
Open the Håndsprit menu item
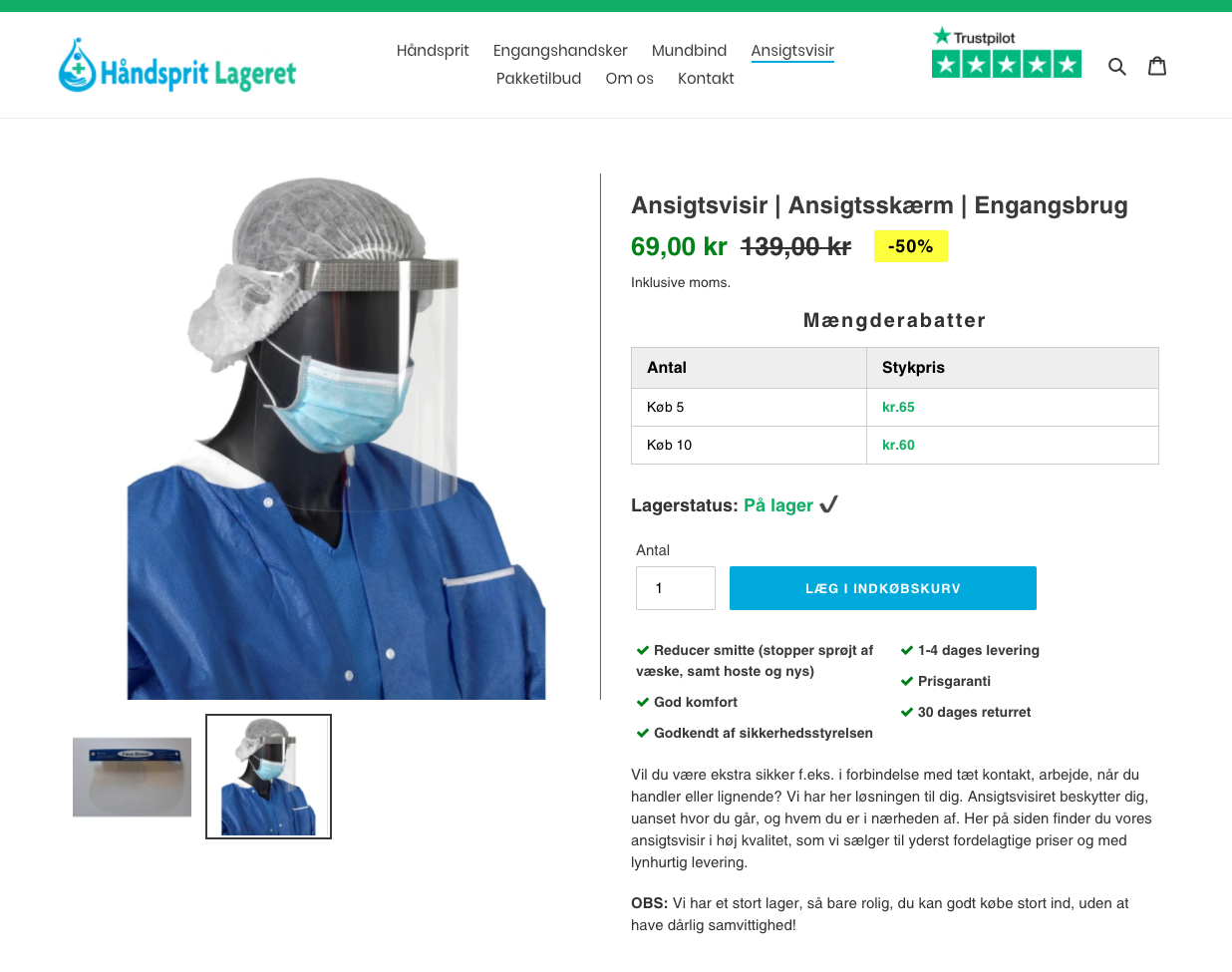[x=433, y=50]
